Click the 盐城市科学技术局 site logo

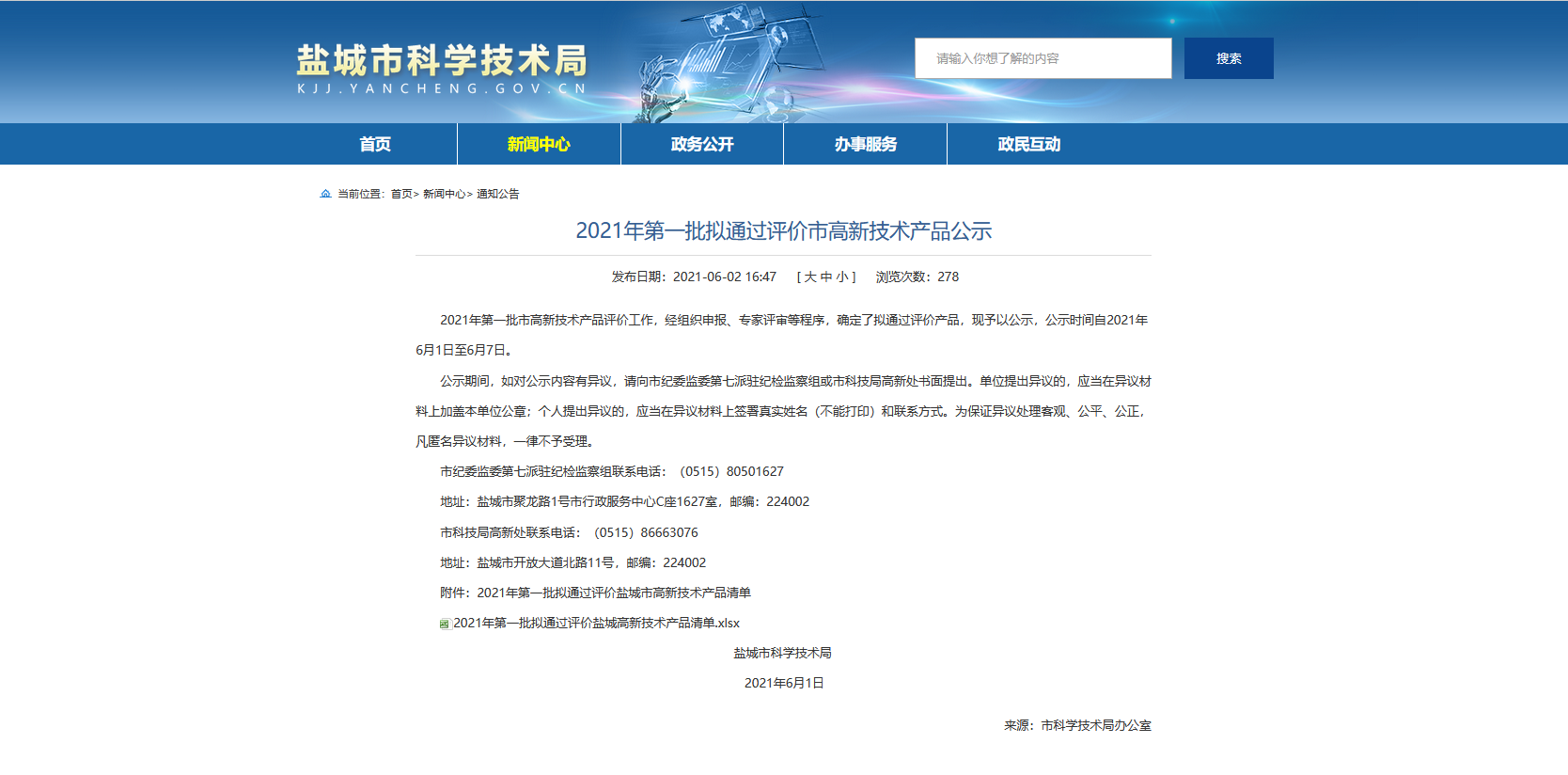pos(442,60)
